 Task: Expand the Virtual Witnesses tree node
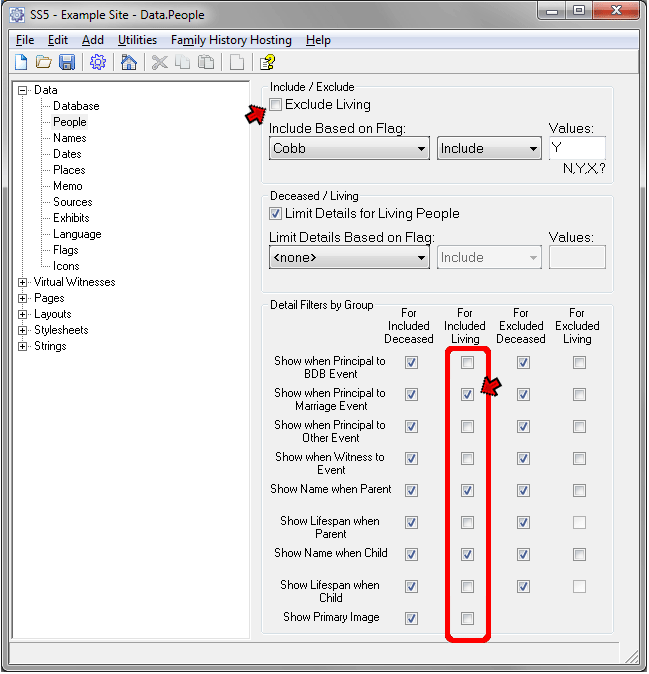pos(23,282)
